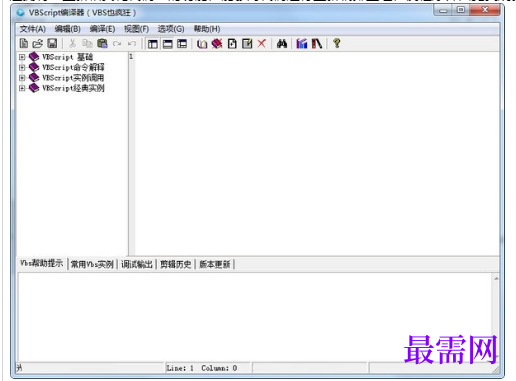Click the Paste clipboard icon
This screenshot has height=381, width=516.
click(x=102, y=44)
